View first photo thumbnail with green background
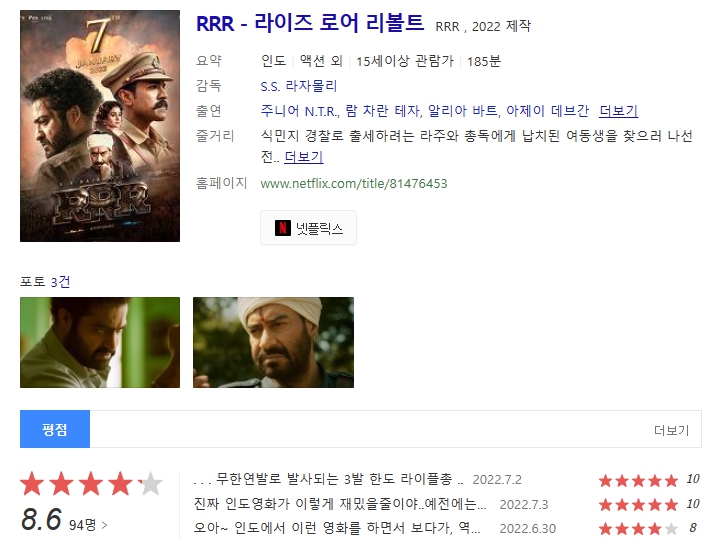 coord(100,342)
